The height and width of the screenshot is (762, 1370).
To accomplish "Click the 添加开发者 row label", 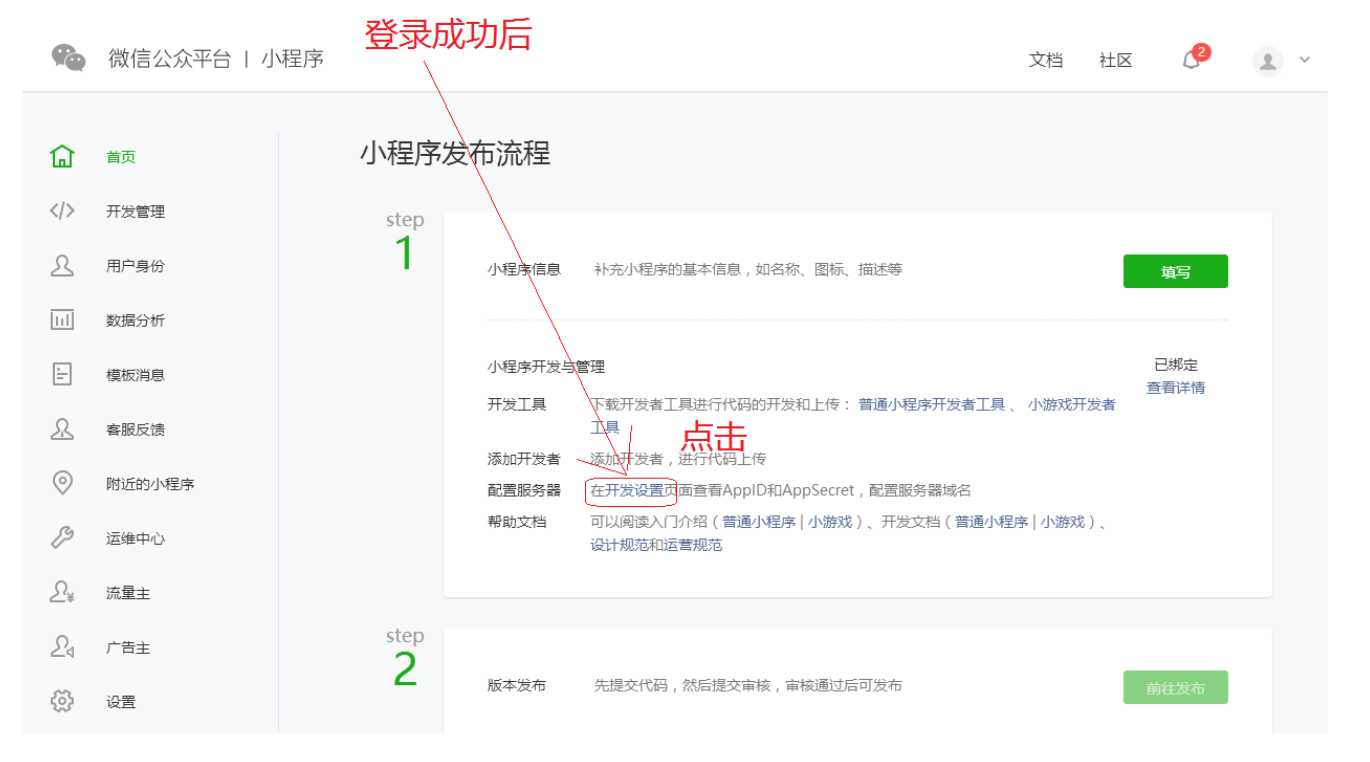I will click(x=524, y=459).
